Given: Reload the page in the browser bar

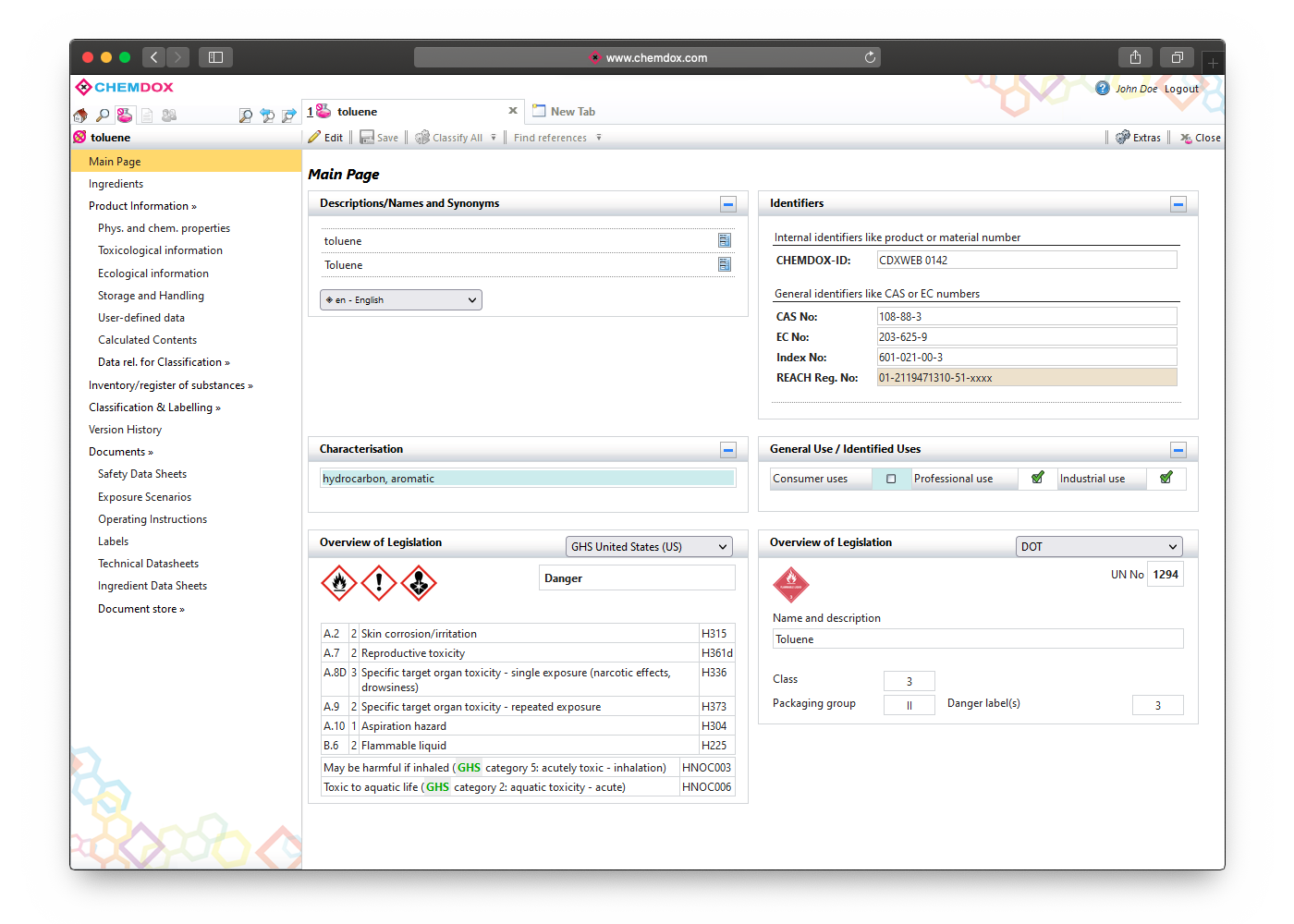Looking at the screenshot, I should (870, 57).
